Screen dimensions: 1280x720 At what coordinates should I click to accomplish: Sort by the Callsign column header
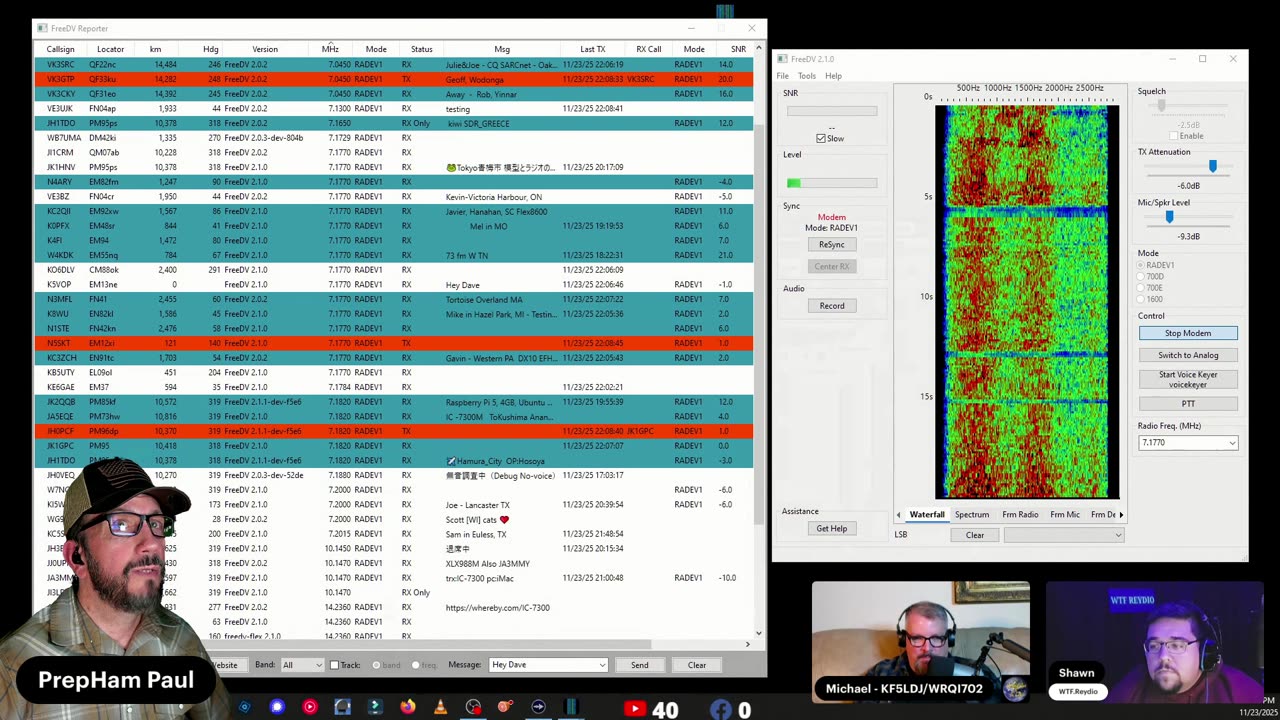[60, 49]
